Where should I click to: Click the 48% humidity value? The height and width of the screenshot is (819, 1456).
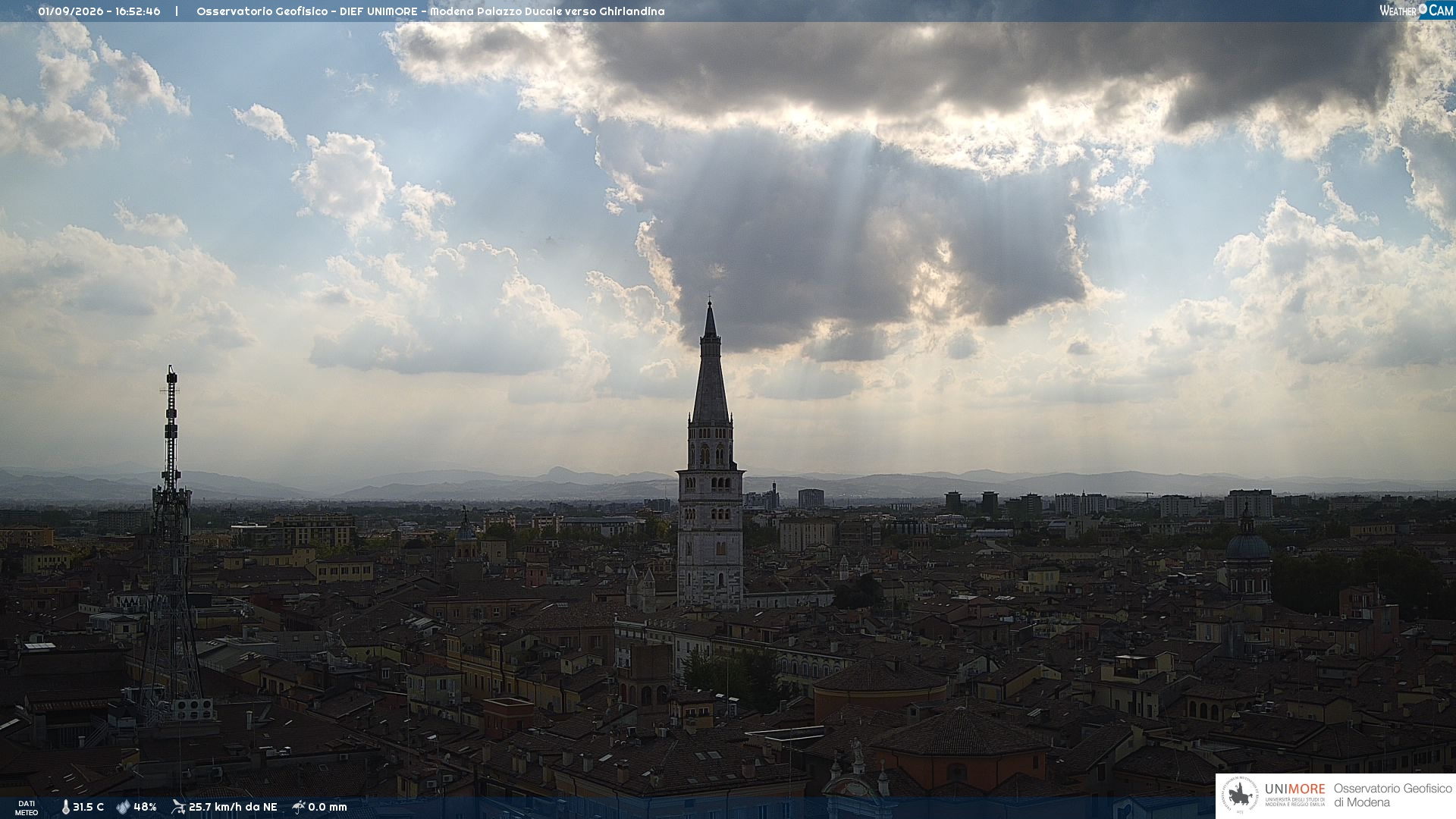pyautogui.click(x=145, y=808)
